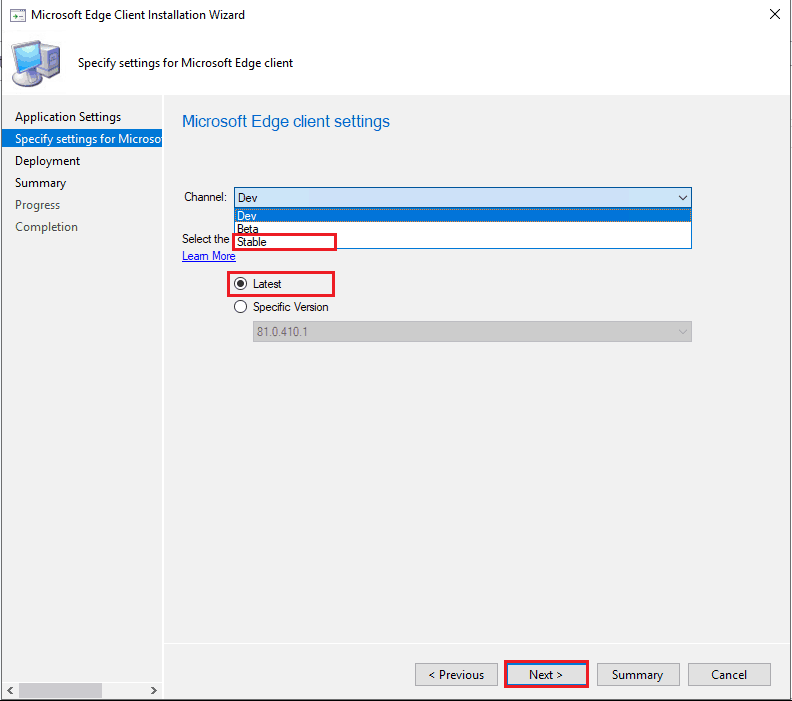The width and height of the screenshot is (792, 701).
Task: Click the Previous button
Action: tap(456, 675)
